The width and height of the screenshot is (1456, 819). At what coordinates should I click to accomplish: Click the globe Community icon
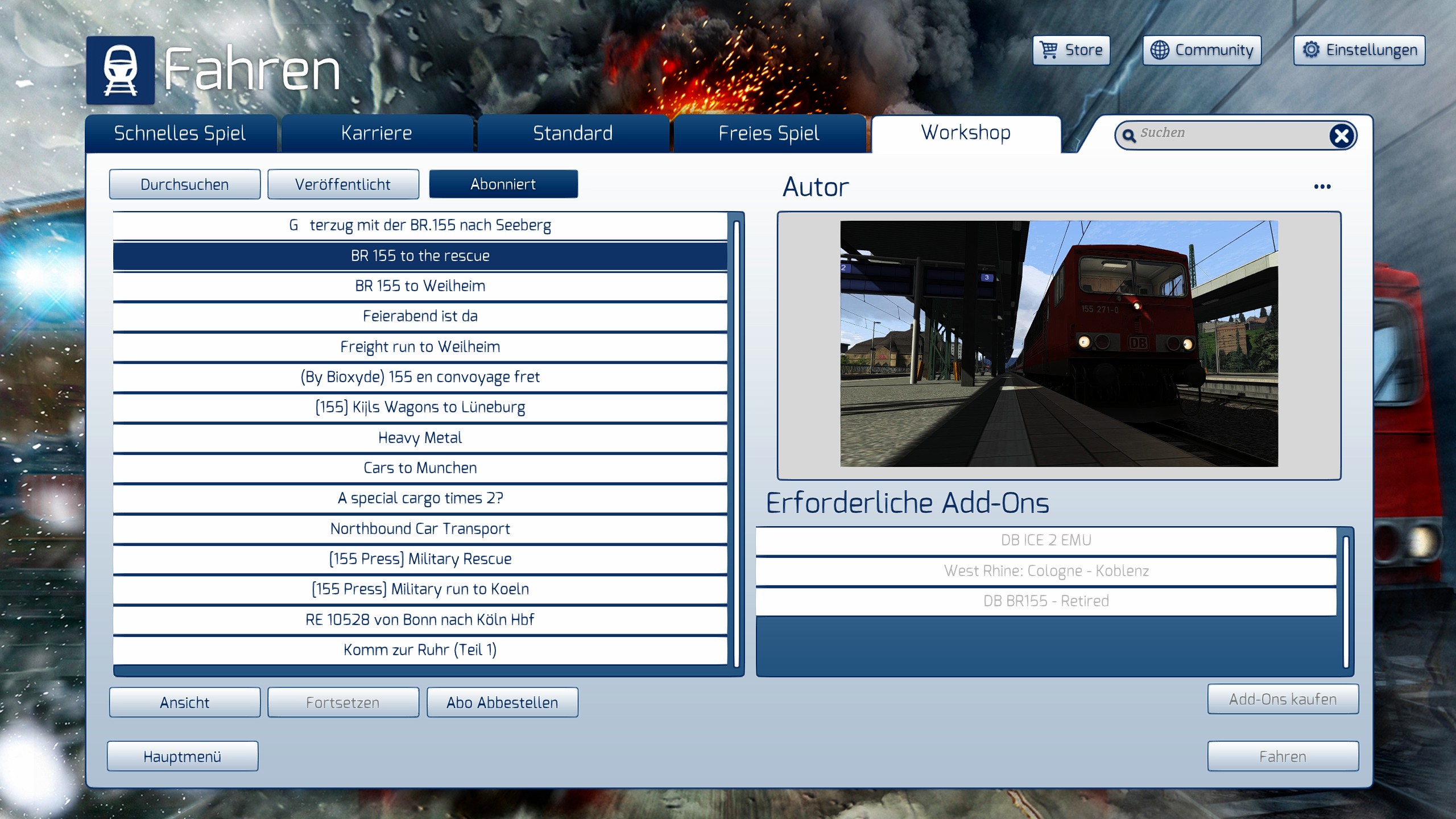point(1160,50)
